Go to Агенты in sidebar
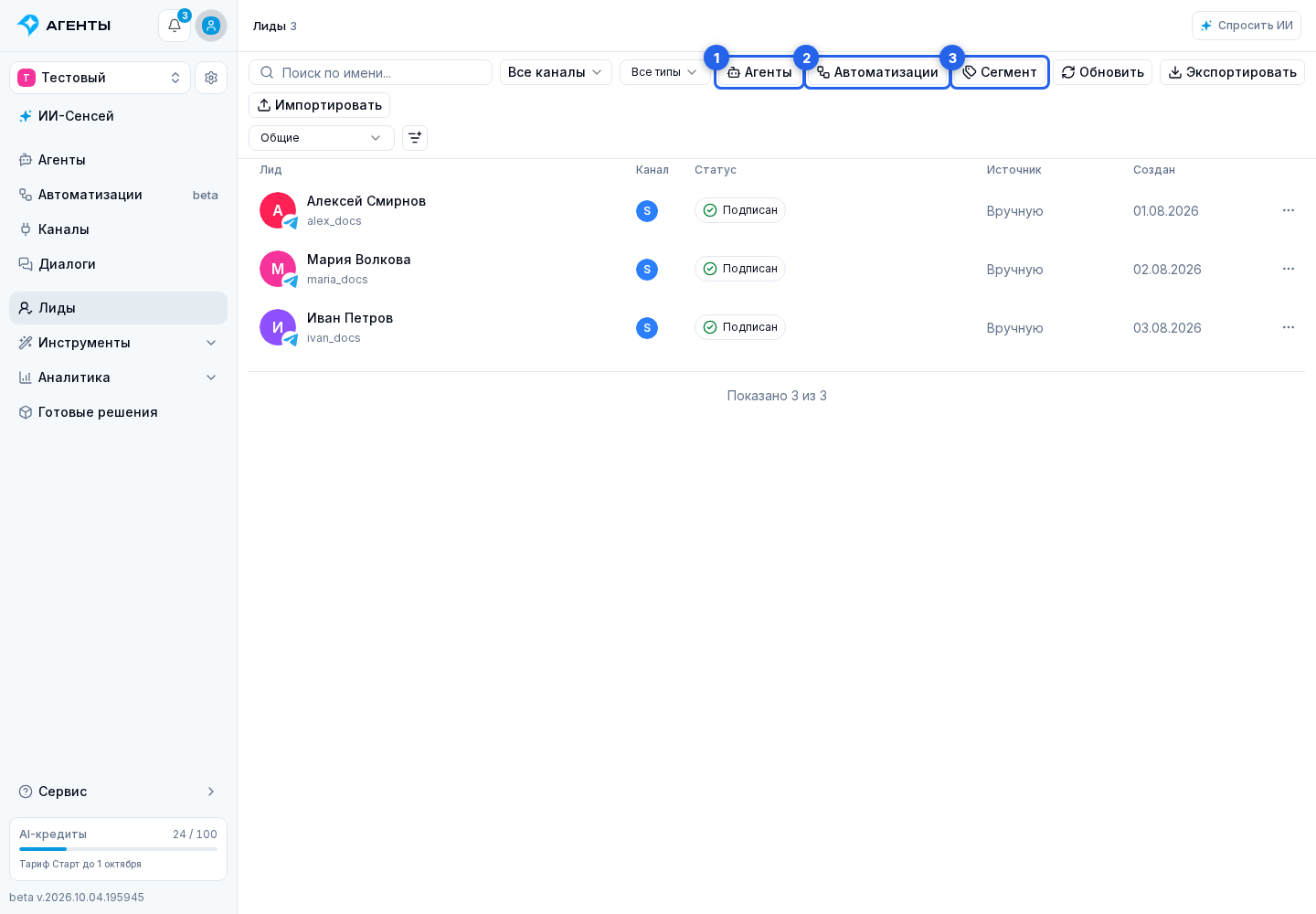The width and height of the screenshot is (1316, 914). (x=119, y=160)
